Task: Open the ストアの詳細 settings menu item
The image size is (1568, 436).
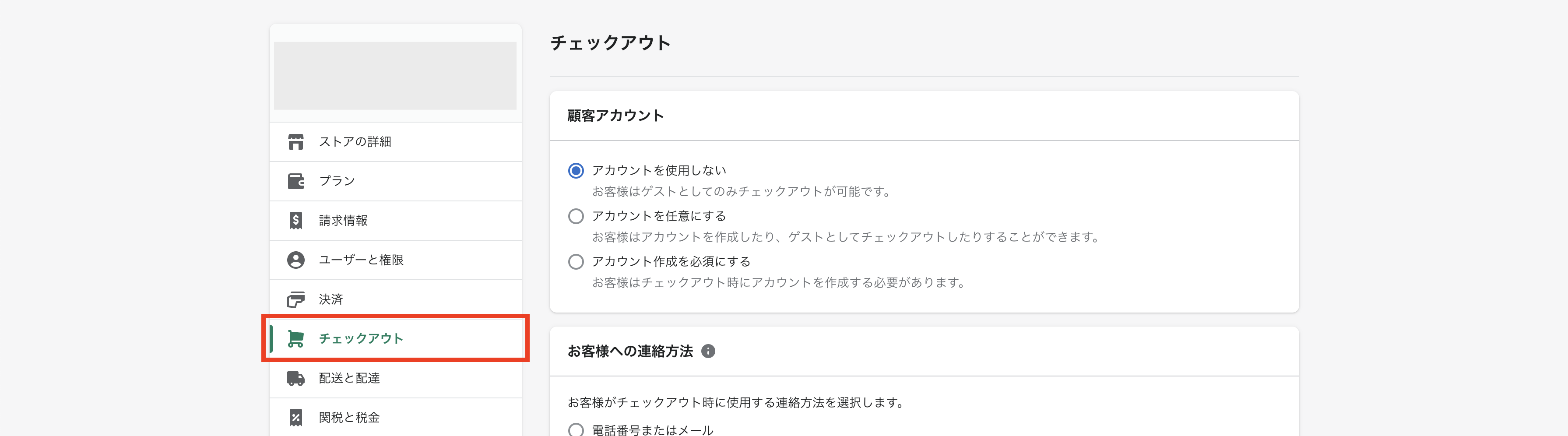Action: (396, 142)
